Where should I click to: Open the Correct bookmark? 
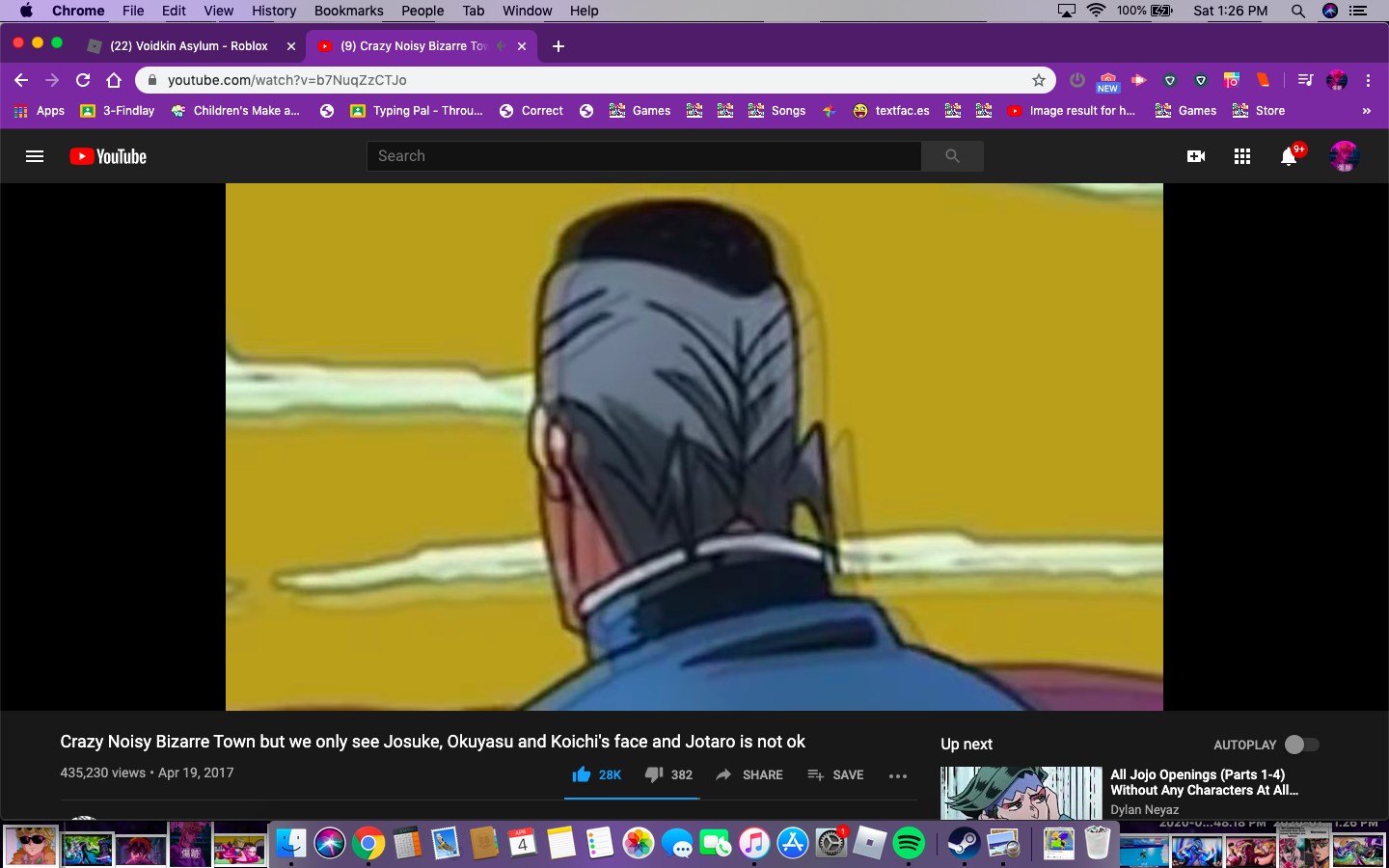pos(531,111)
